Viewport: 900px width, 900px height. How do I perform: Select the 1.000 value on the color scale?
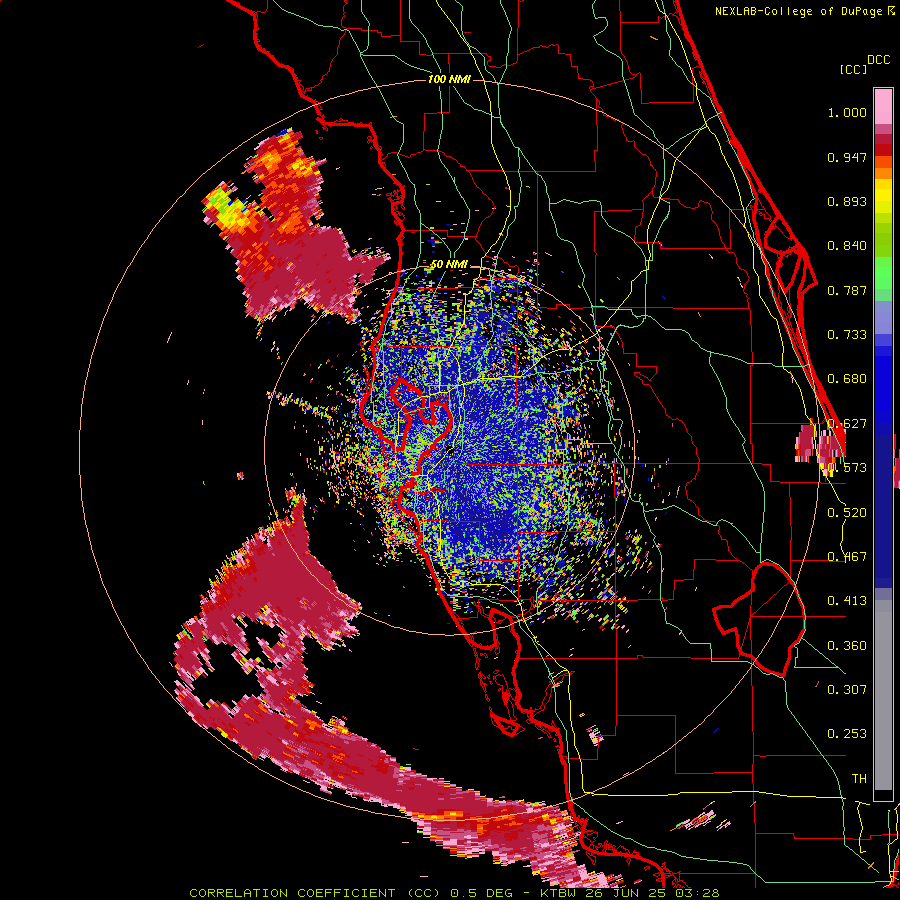847,112
